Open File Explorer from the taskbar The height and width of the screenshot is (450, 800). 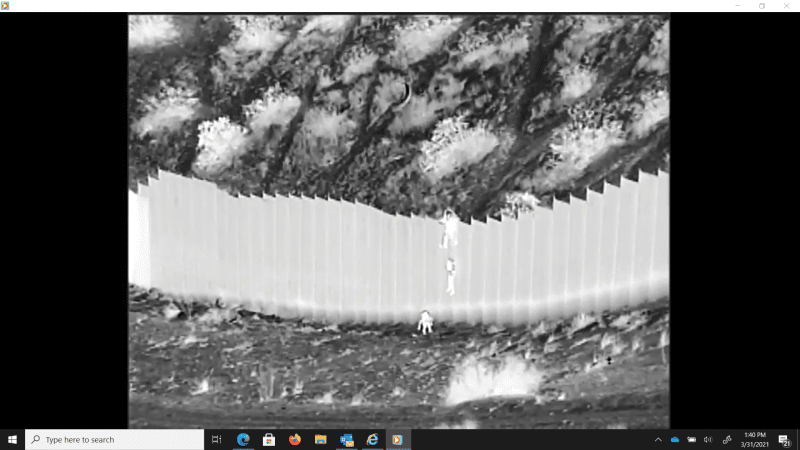(321, 439)
